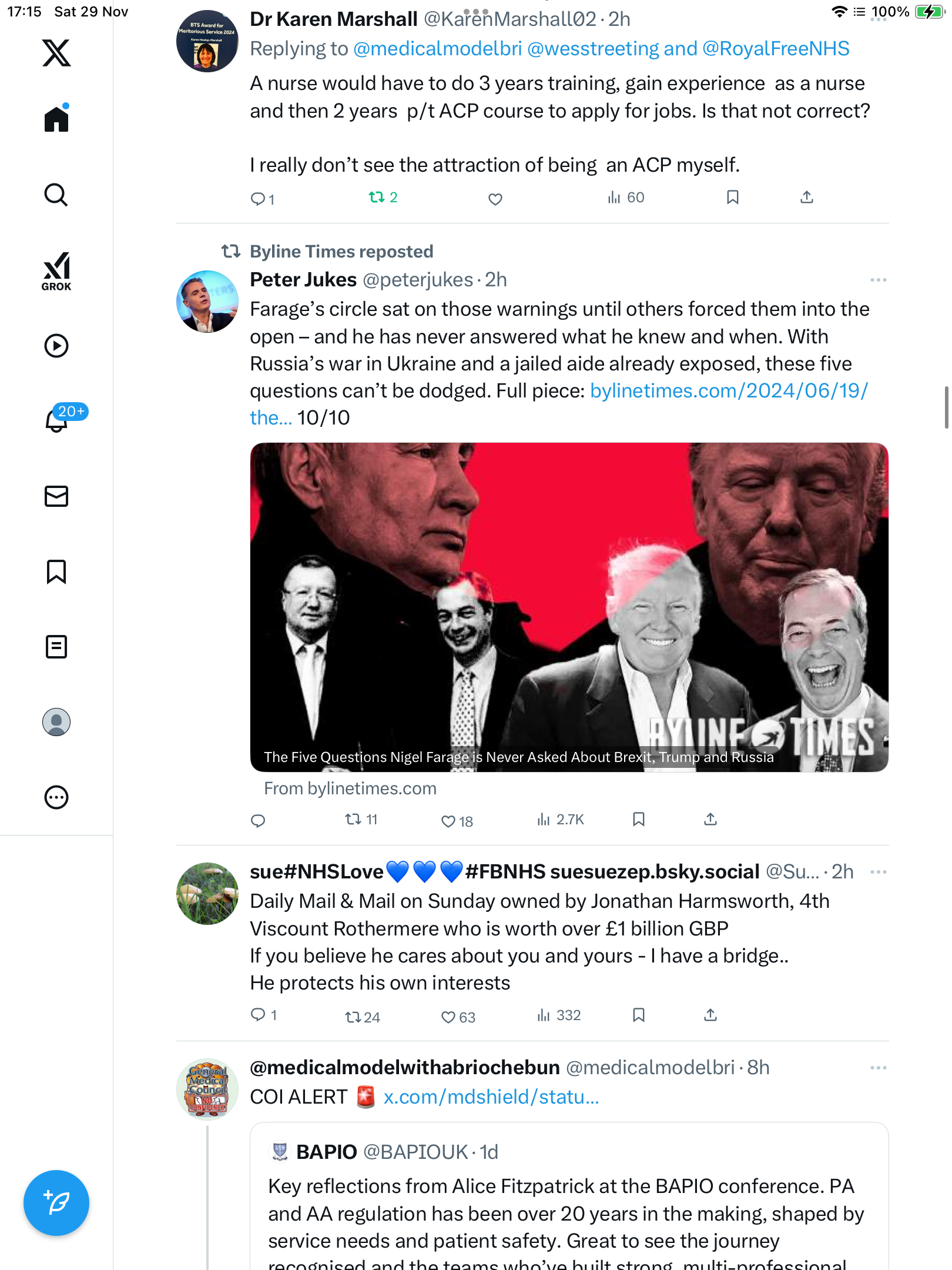Open the Search page in sidebar
Screen dimensions: 952x1270
click(56, 195)
